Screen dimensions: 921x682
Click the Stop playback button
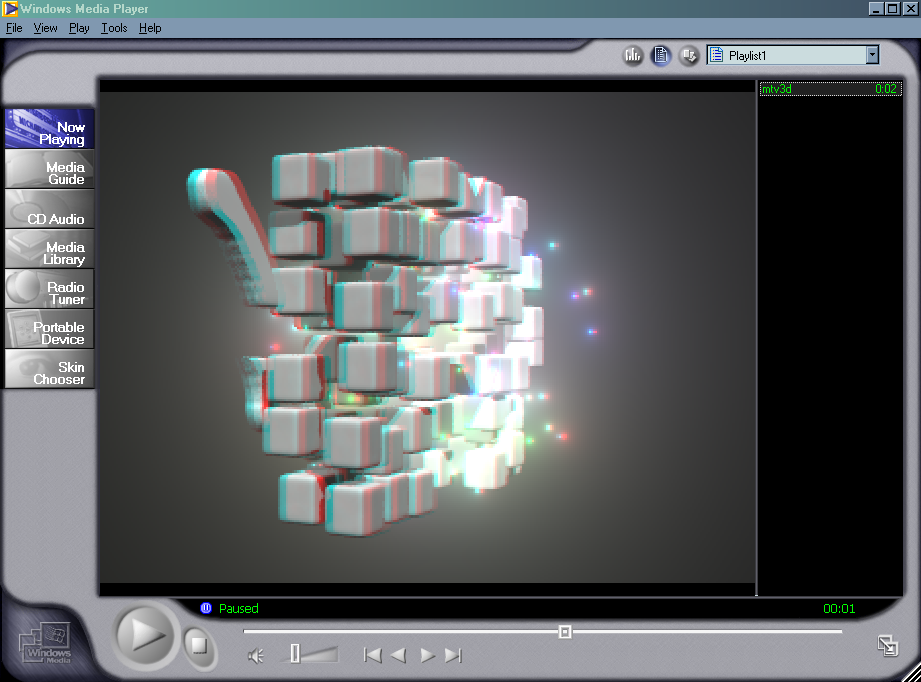199,645
